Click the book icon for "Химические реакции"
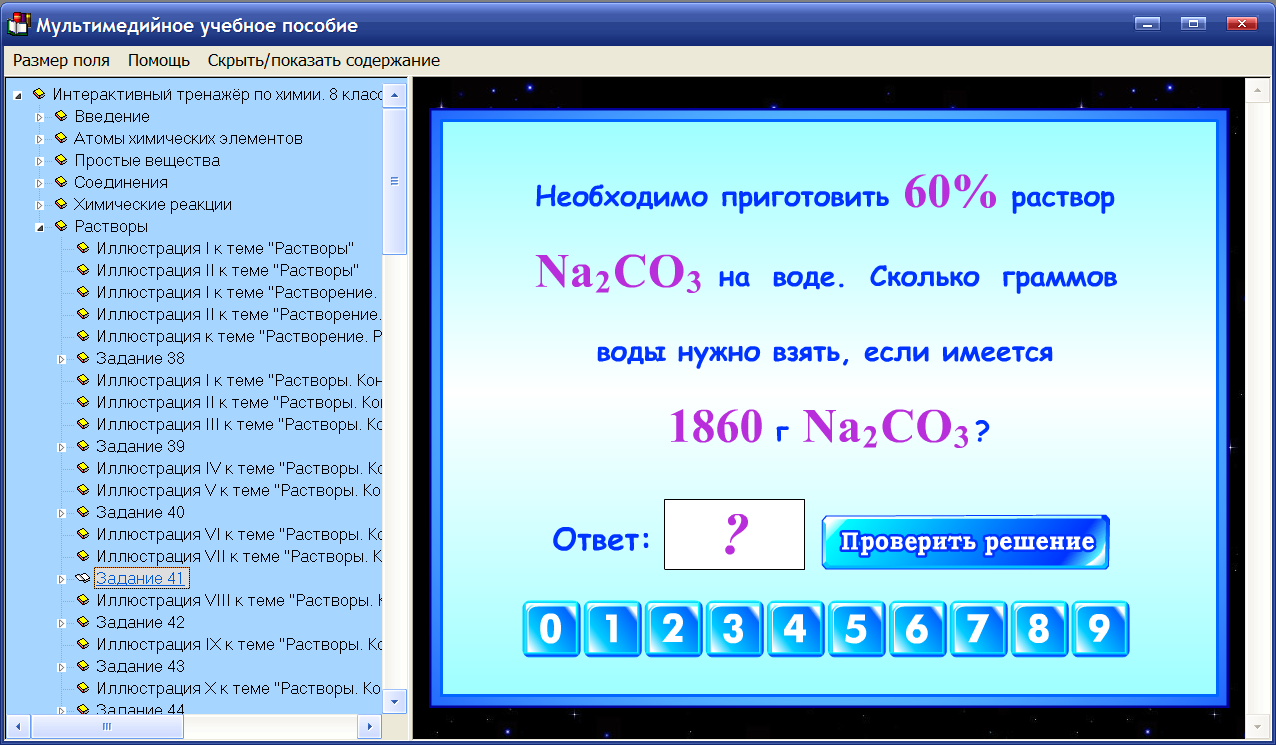The image size is (1276, 745). tap(61, 204)
